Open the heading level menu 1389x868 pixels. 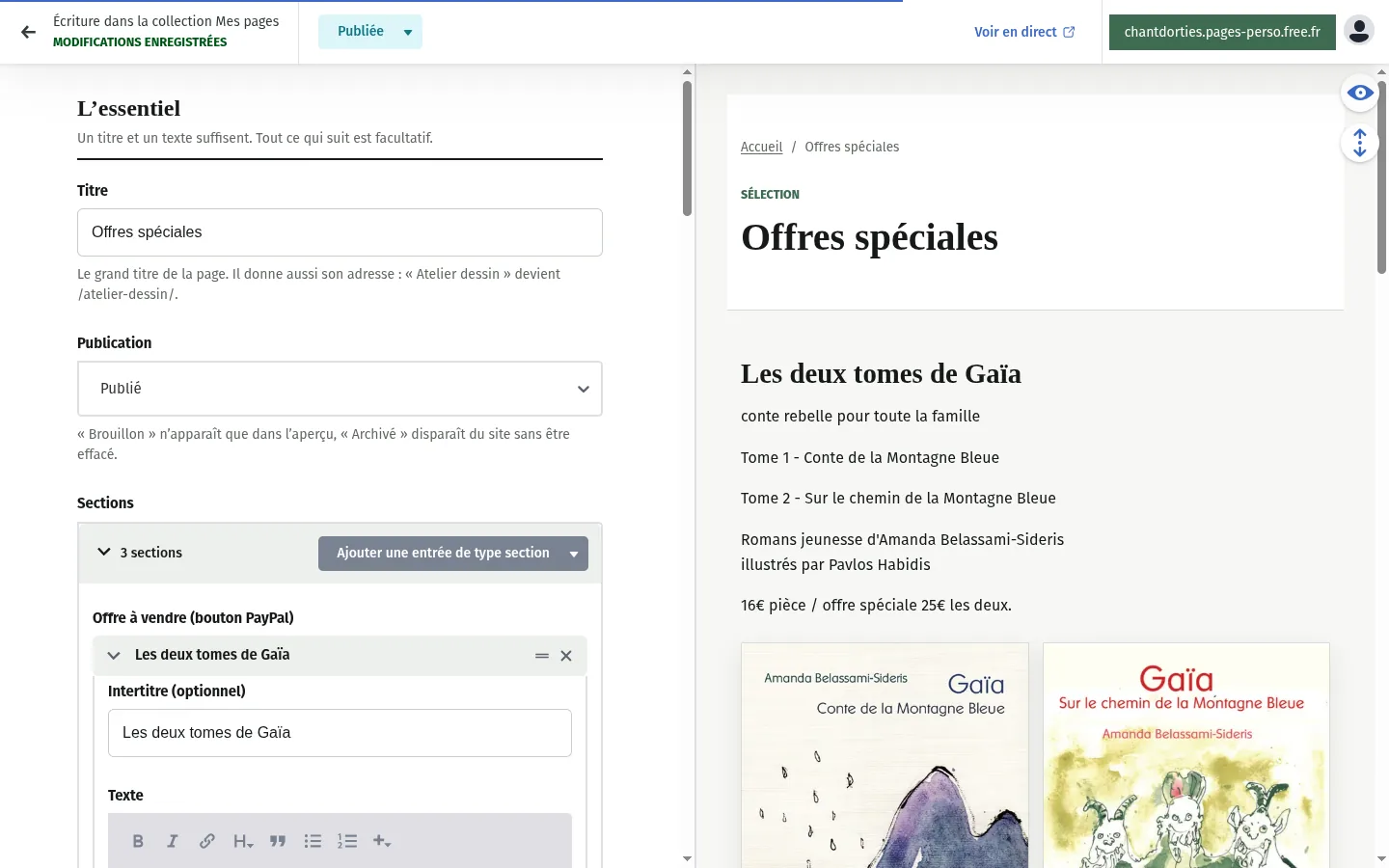tap(243, 841)
